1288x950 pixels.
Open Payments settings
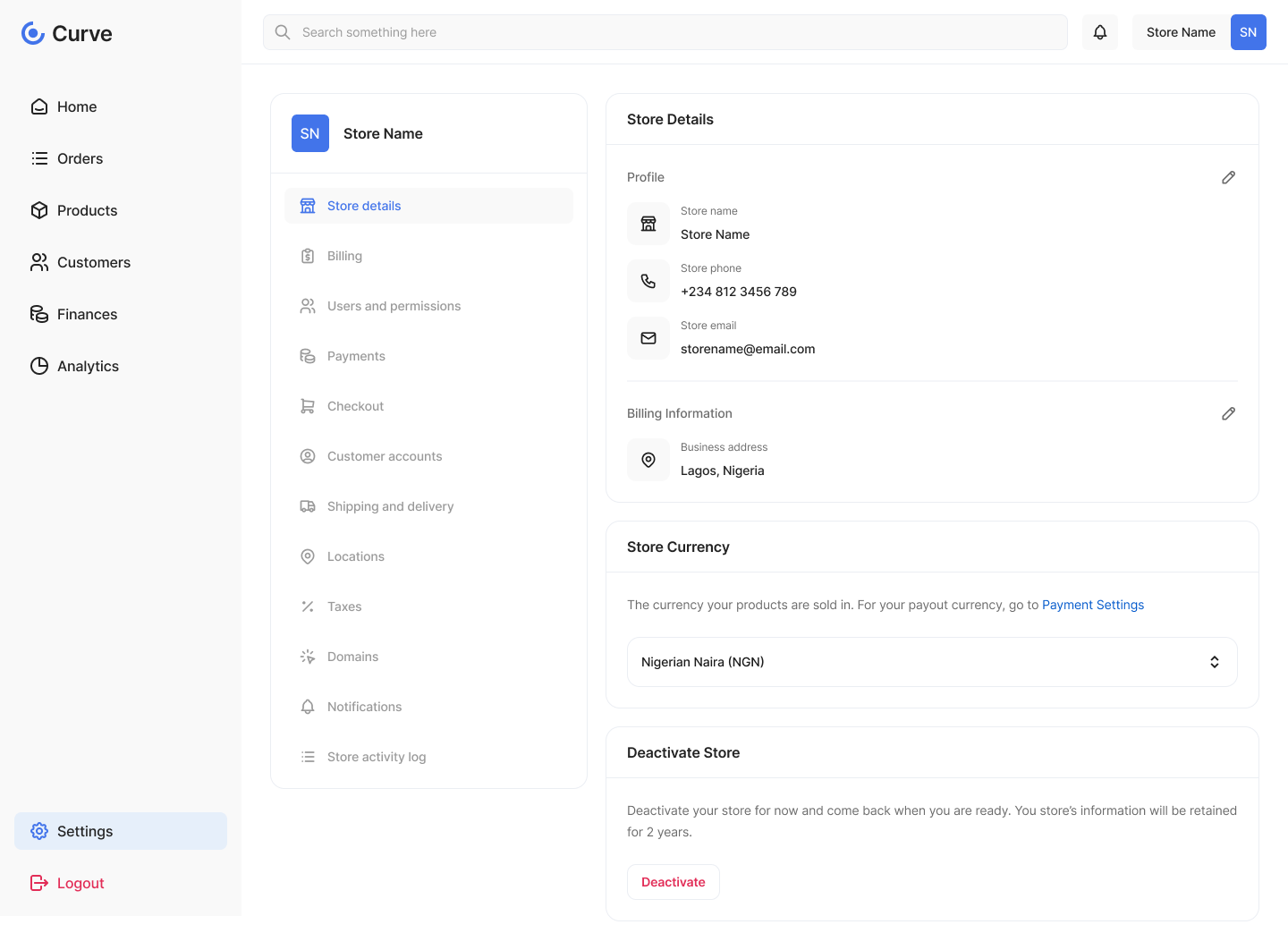pyautogui.click(x=428, y=356)
